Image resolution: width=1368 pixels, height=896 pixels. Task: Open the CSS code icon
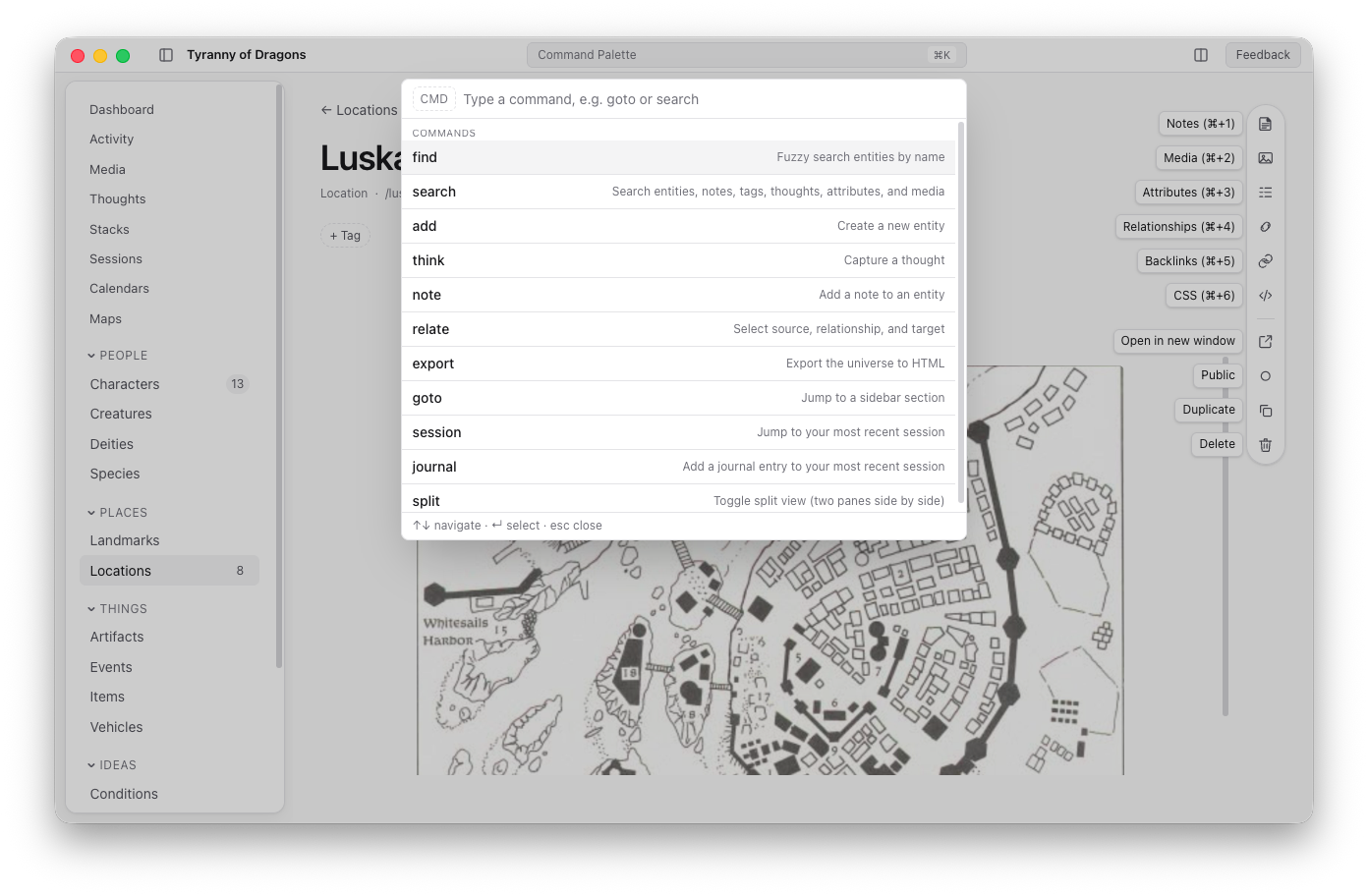pos(1266,296)
